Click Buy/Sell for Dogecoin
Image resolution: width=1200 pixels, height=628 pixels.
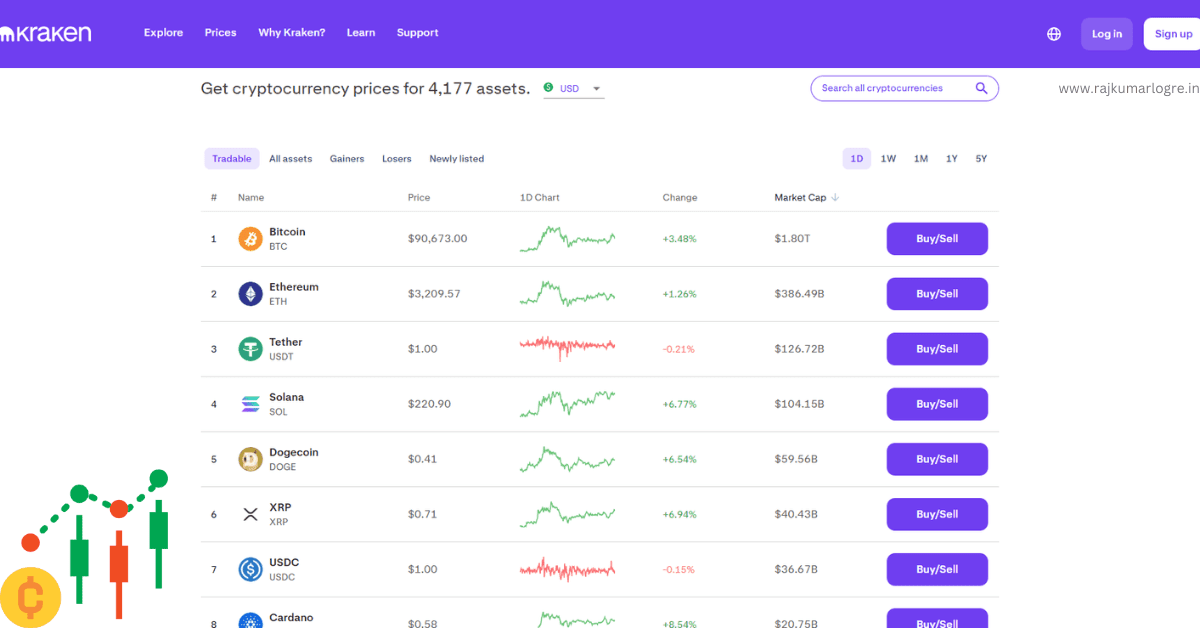937,459
